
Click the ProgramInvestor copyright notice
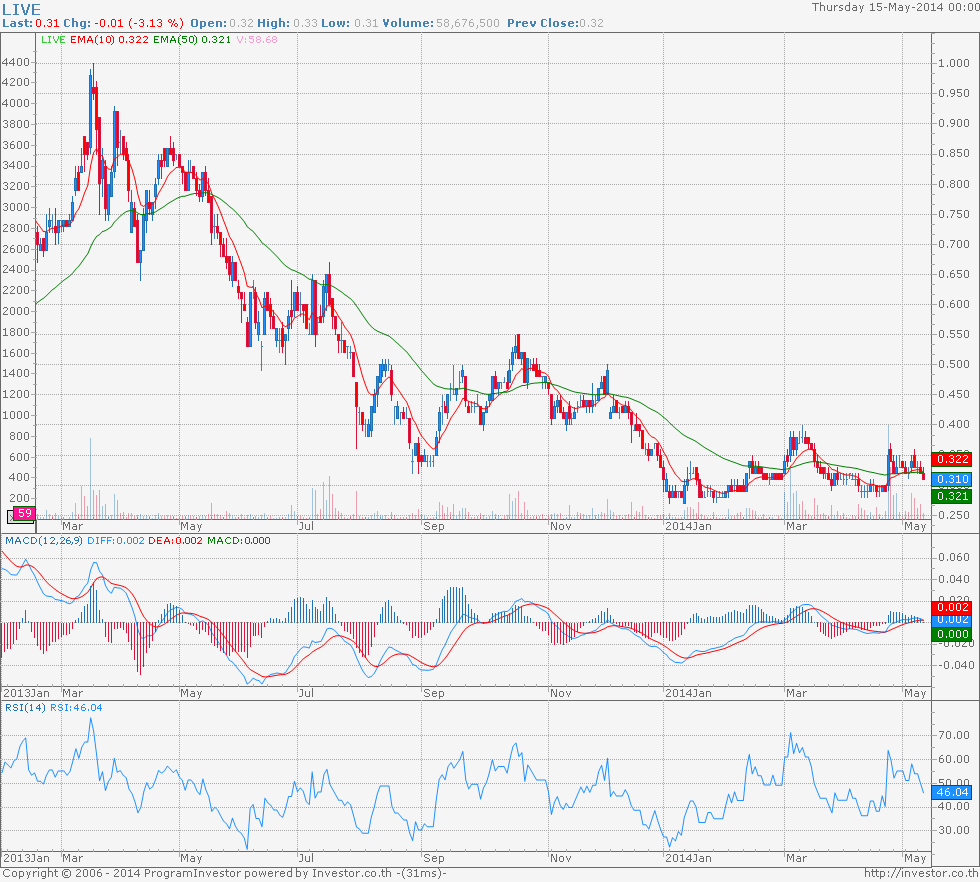tap(224, 873)
